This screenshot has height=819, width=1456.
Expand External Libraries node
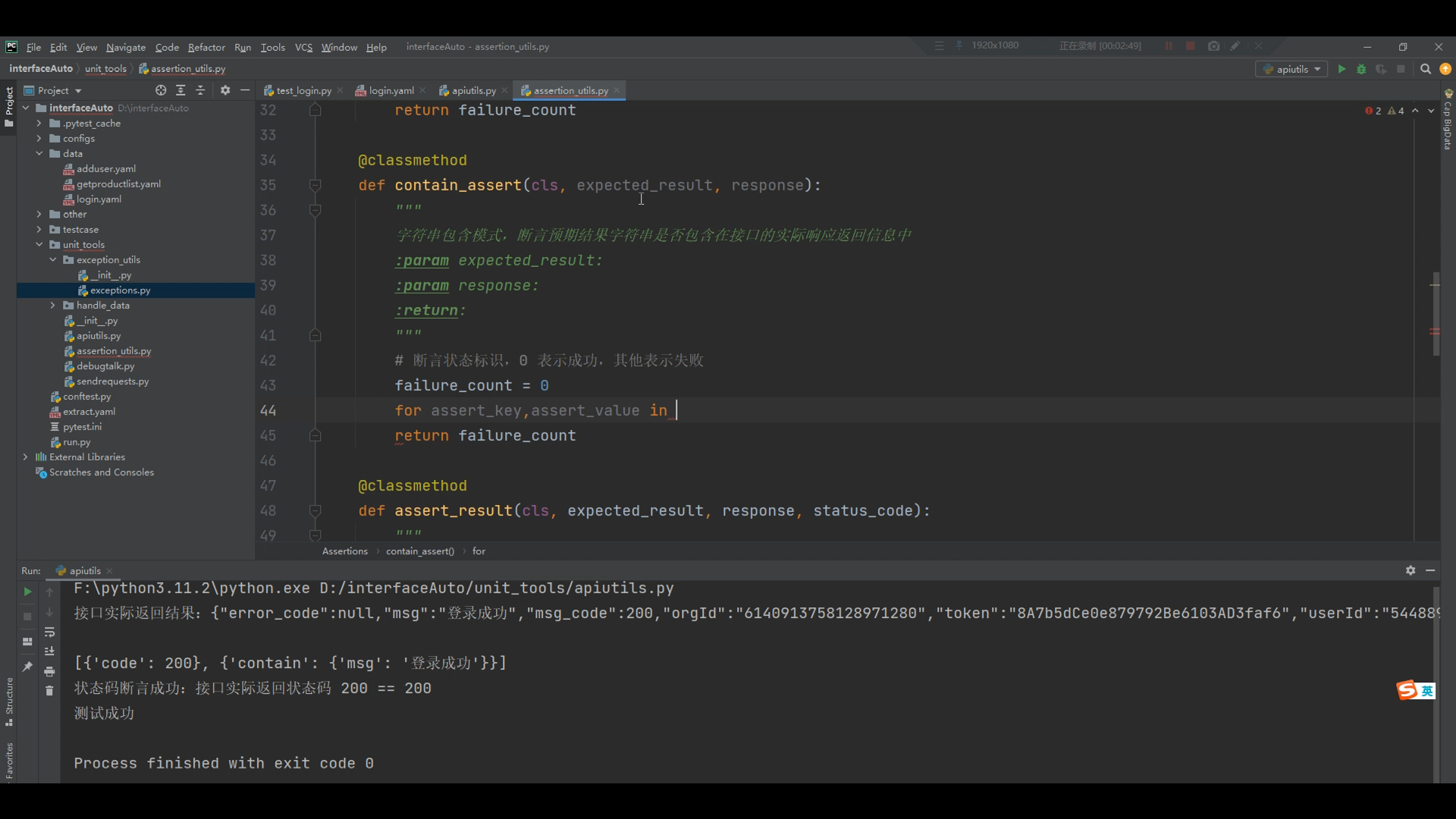[x=26, y=457]
